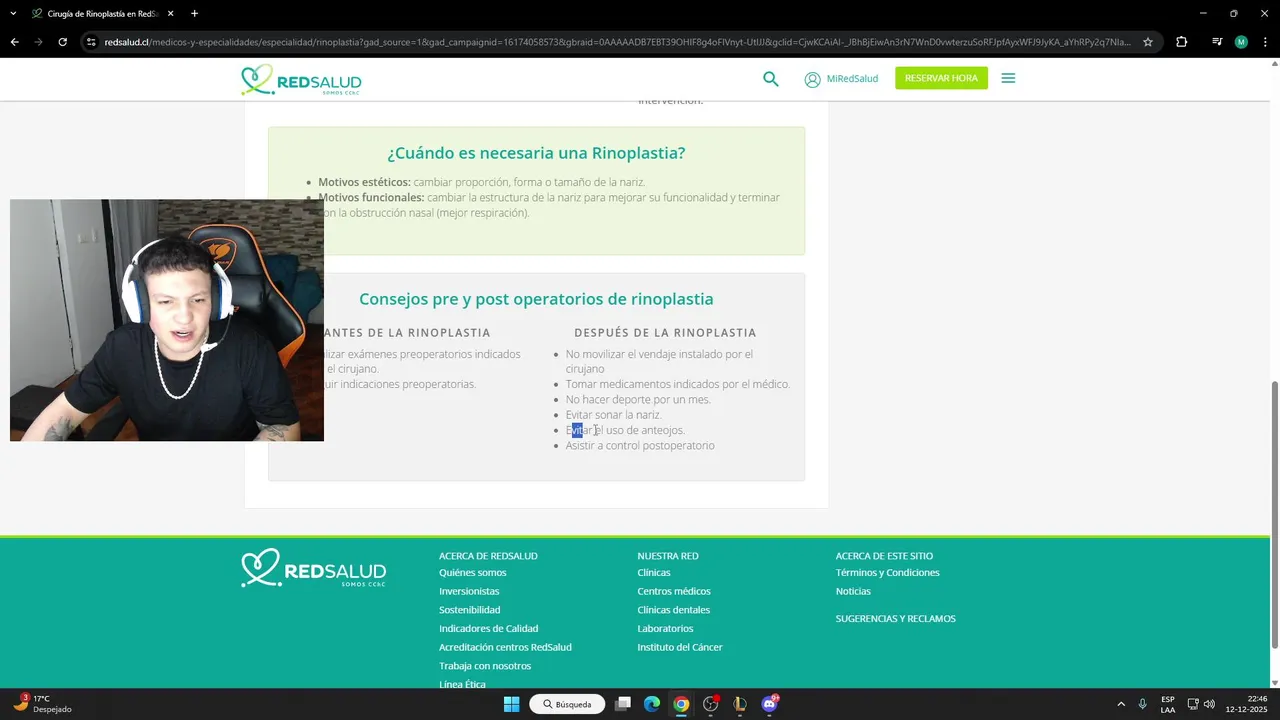Open the Clínicas footer link
The width and height of the screenshot is (1280, 720).
pos(654,573)
